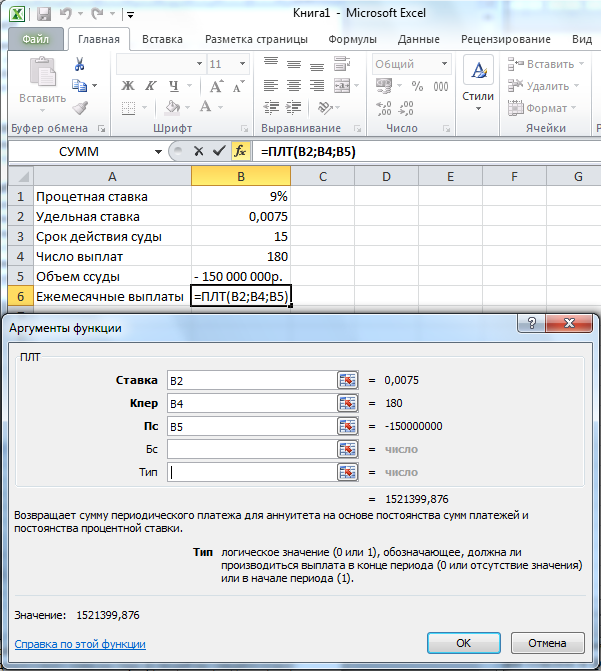The image size is (601, 671).
Task: Toggle bold Ж formatting
Action: [128, 86]
